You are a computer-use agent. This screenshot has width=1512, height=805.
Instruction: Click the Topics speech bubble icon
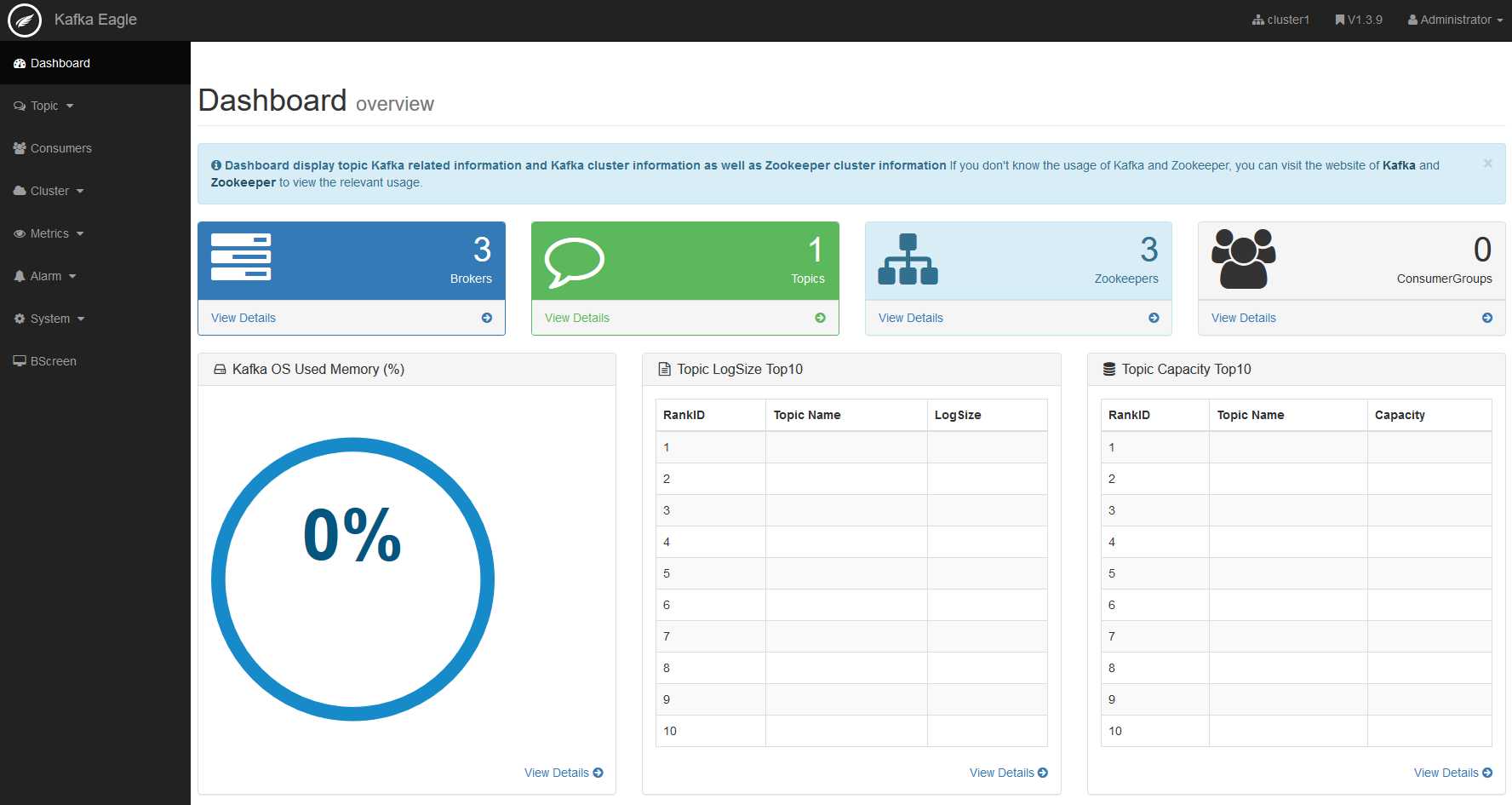575,262
